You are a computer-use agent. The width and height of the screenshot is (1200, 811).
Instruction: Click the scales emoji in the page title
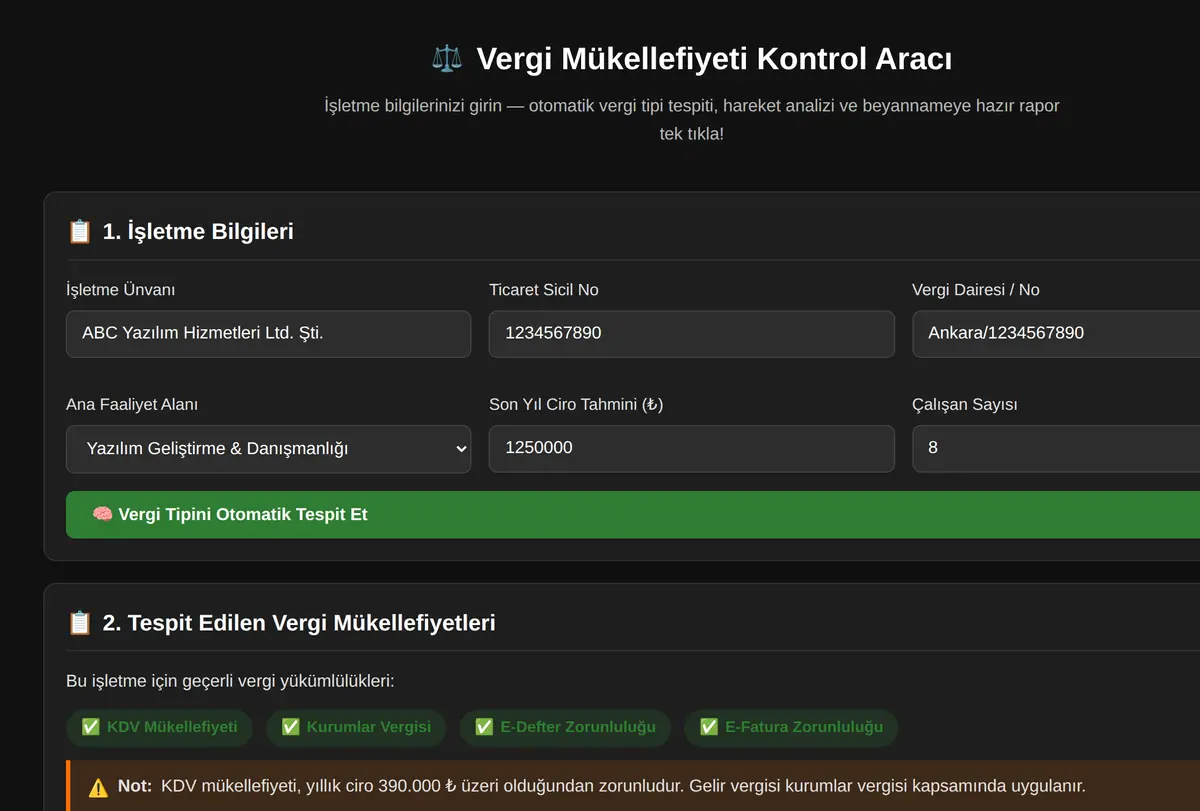(x=447, y=59)
